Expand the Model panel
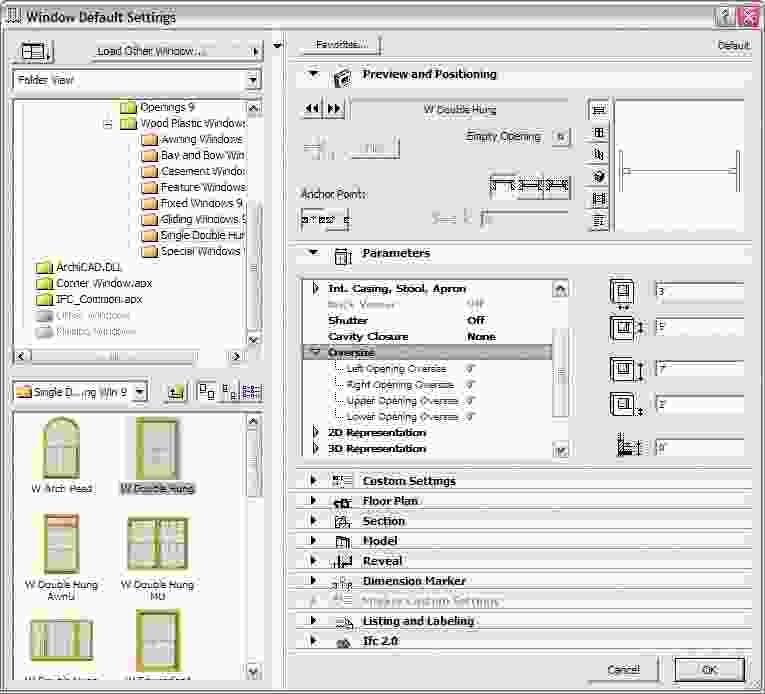Screen dimensions: 765x694 coord(313,540)
